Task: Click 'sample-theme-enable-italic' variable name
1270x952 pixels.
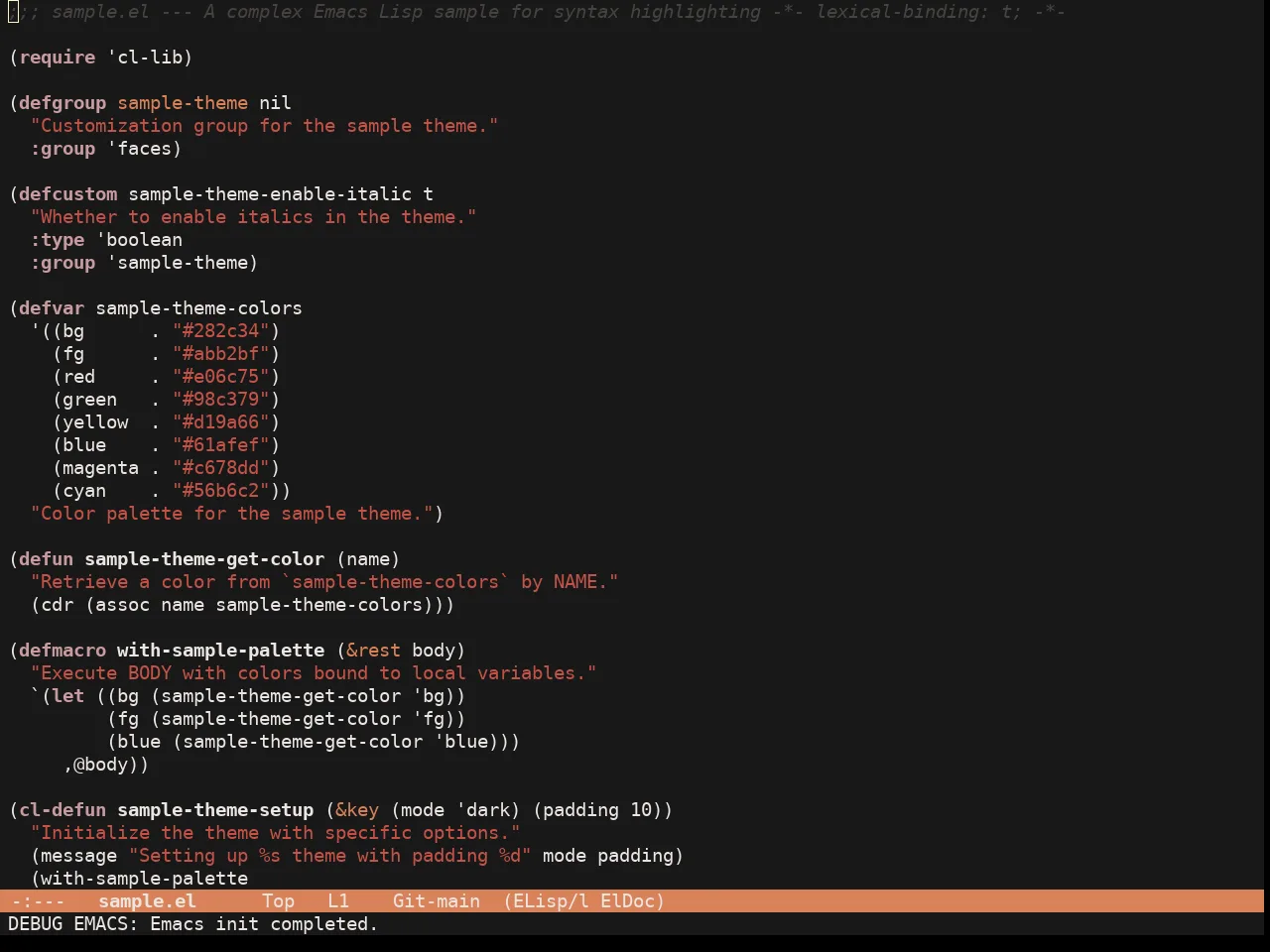Action: [x=270, y=194]
